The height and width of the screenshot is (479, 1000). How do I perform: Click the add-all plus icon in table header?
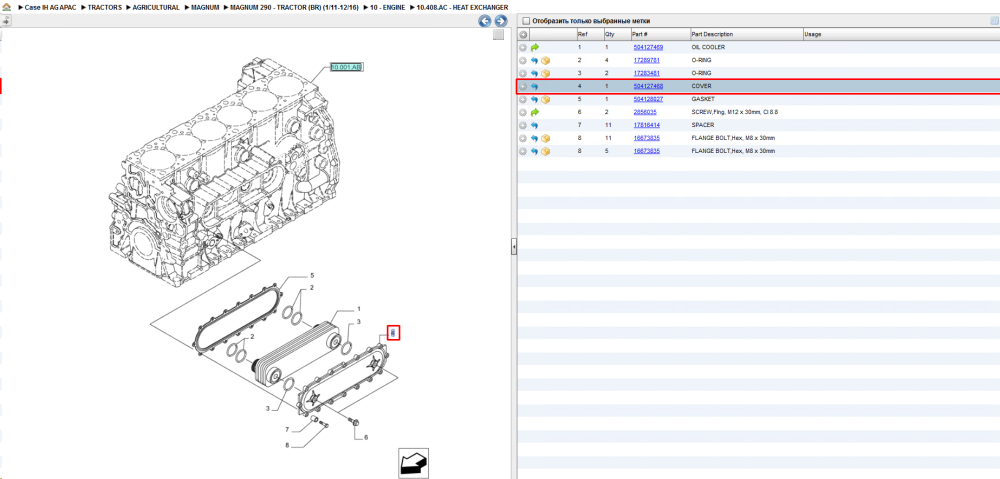point(523,34)
